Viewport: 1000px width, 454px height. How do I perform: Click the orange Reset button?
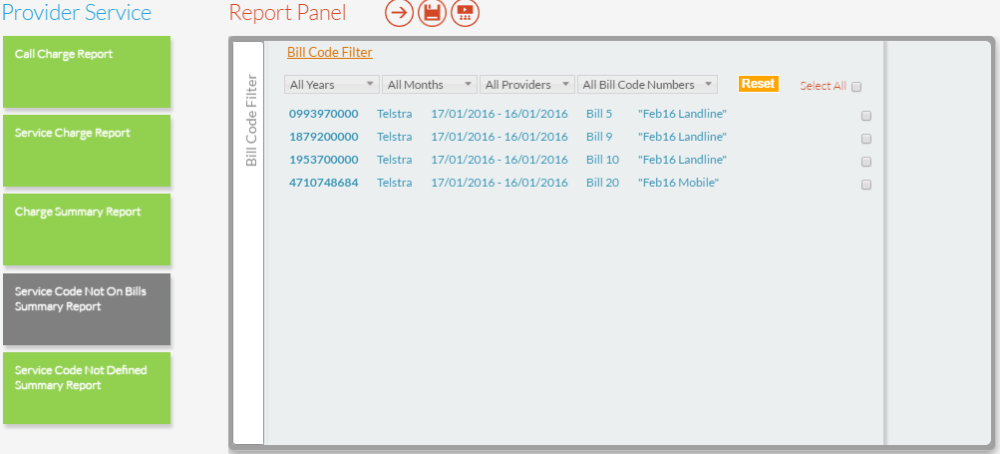point(758,84)
